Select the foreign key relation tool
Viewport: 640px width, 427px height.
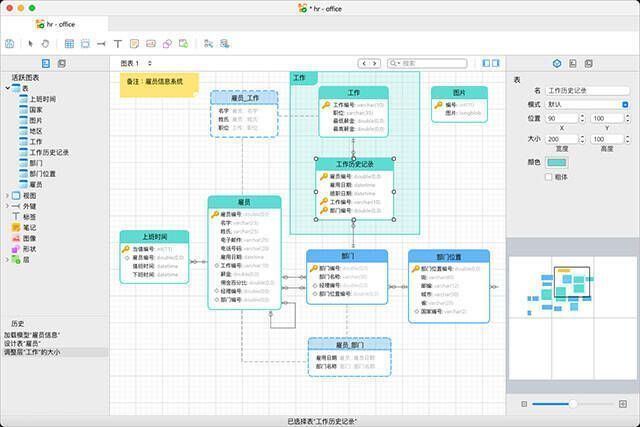[101, 44]
